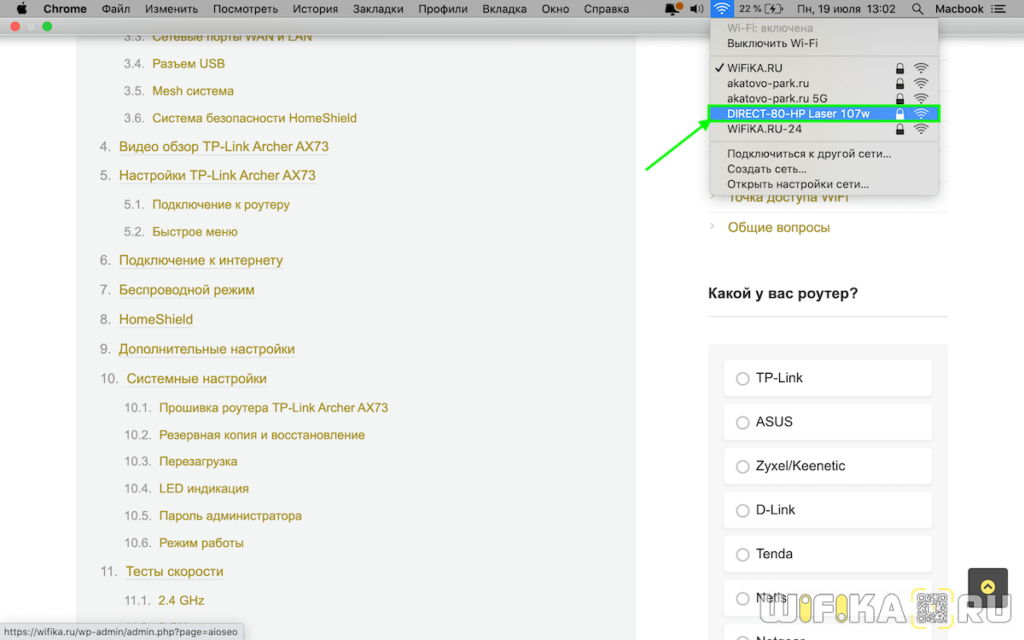Go to Подключение к интернету section
This screenshot has height=640, width=1024.
pyautogui.click(x=200, y=261)
